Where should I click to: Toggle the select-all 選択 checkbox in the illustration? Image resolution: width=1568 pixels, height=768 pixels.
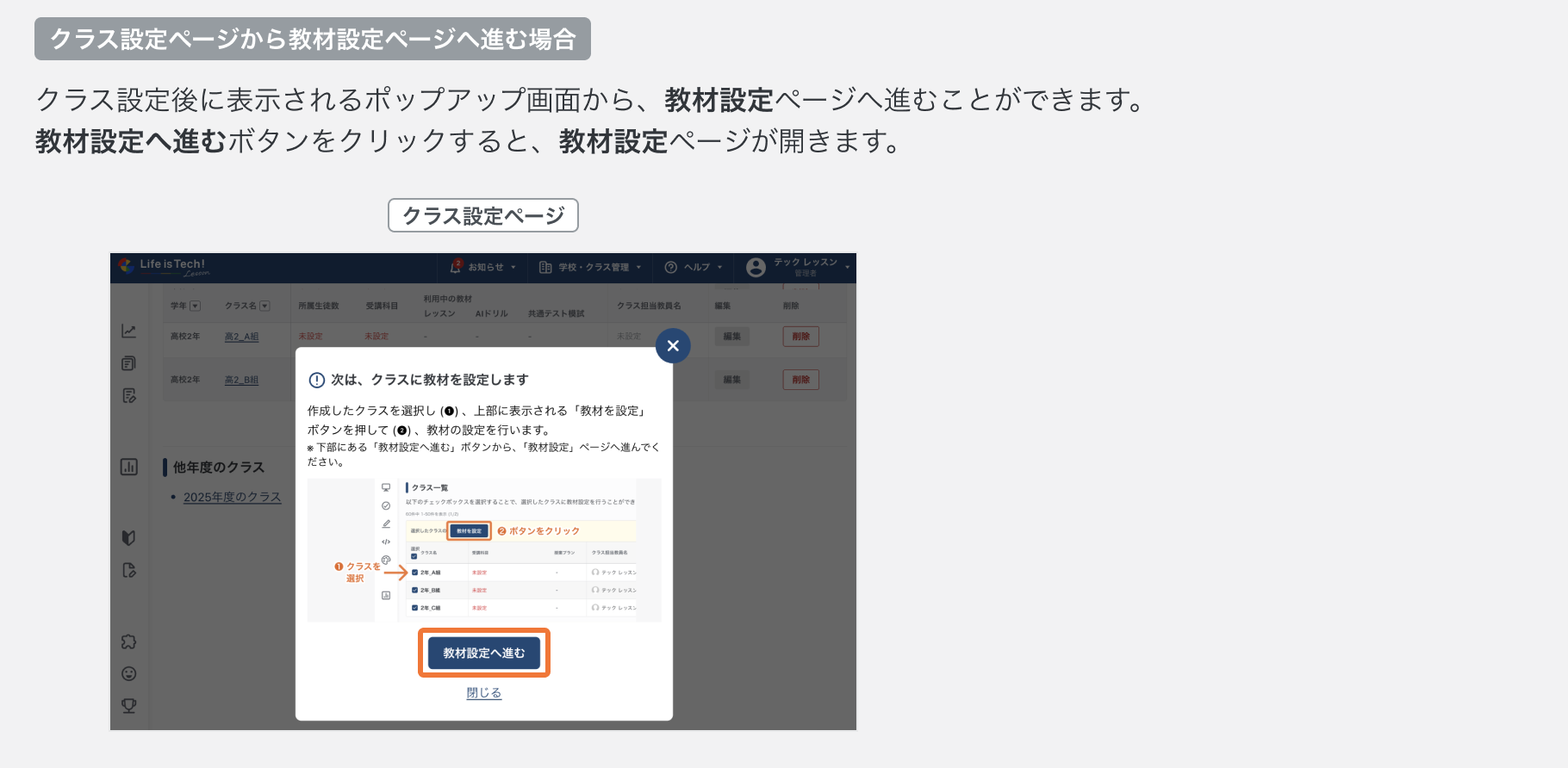click(x=414, y=556)
